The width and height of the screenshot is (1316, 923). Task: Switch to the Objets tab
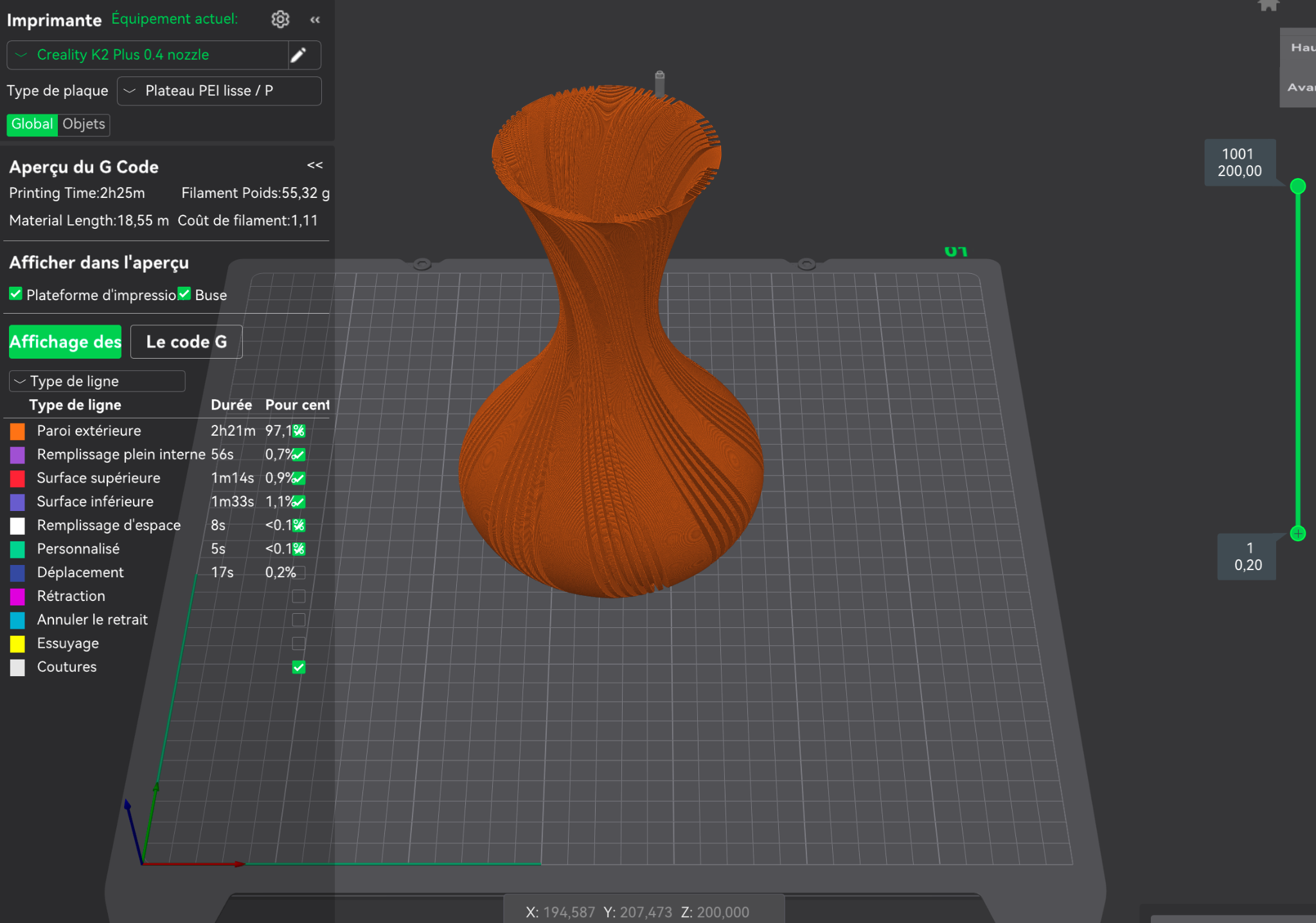(x=84, y=124)
